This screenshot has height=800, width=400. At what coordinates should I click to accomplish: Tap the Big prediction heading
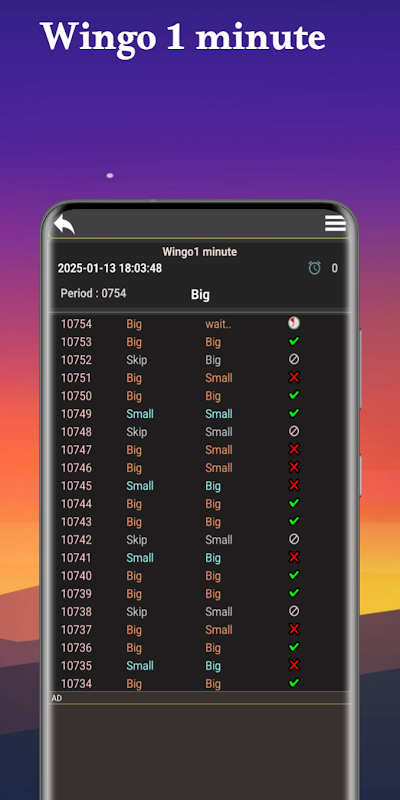pyautogui.click(x=200, y=294)
